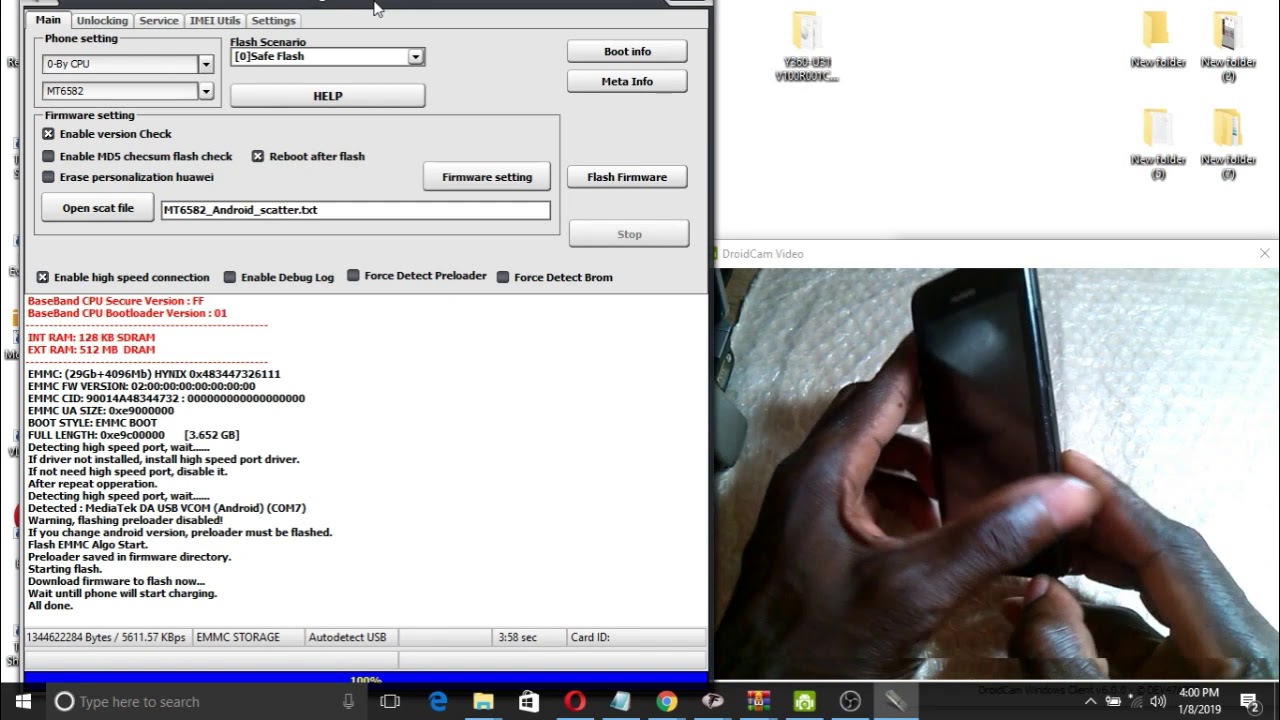Toggle Enable high speed connection
Image resolution: width=1280 pixels, height=720 pixels.
pyautogui.click(x=43, y=277)
